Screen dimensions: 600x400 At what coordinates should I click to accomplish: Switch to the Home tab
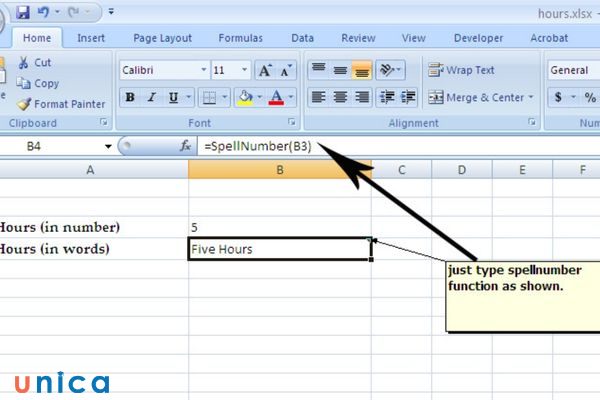pyautogui.click(x=37, y=38)
